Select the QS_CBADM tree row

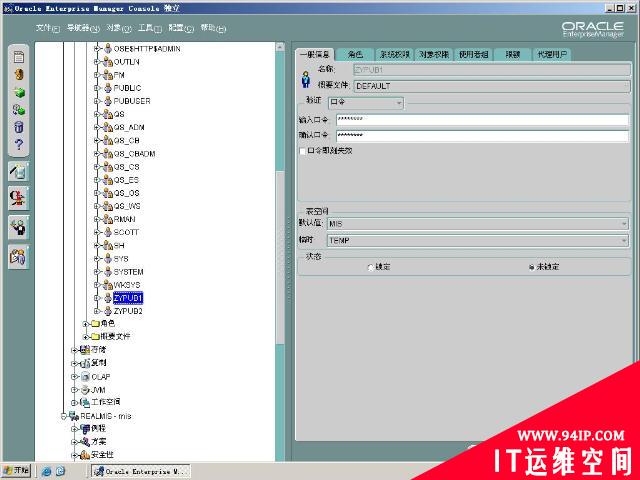pyautogui.click(x=134, y=154)
